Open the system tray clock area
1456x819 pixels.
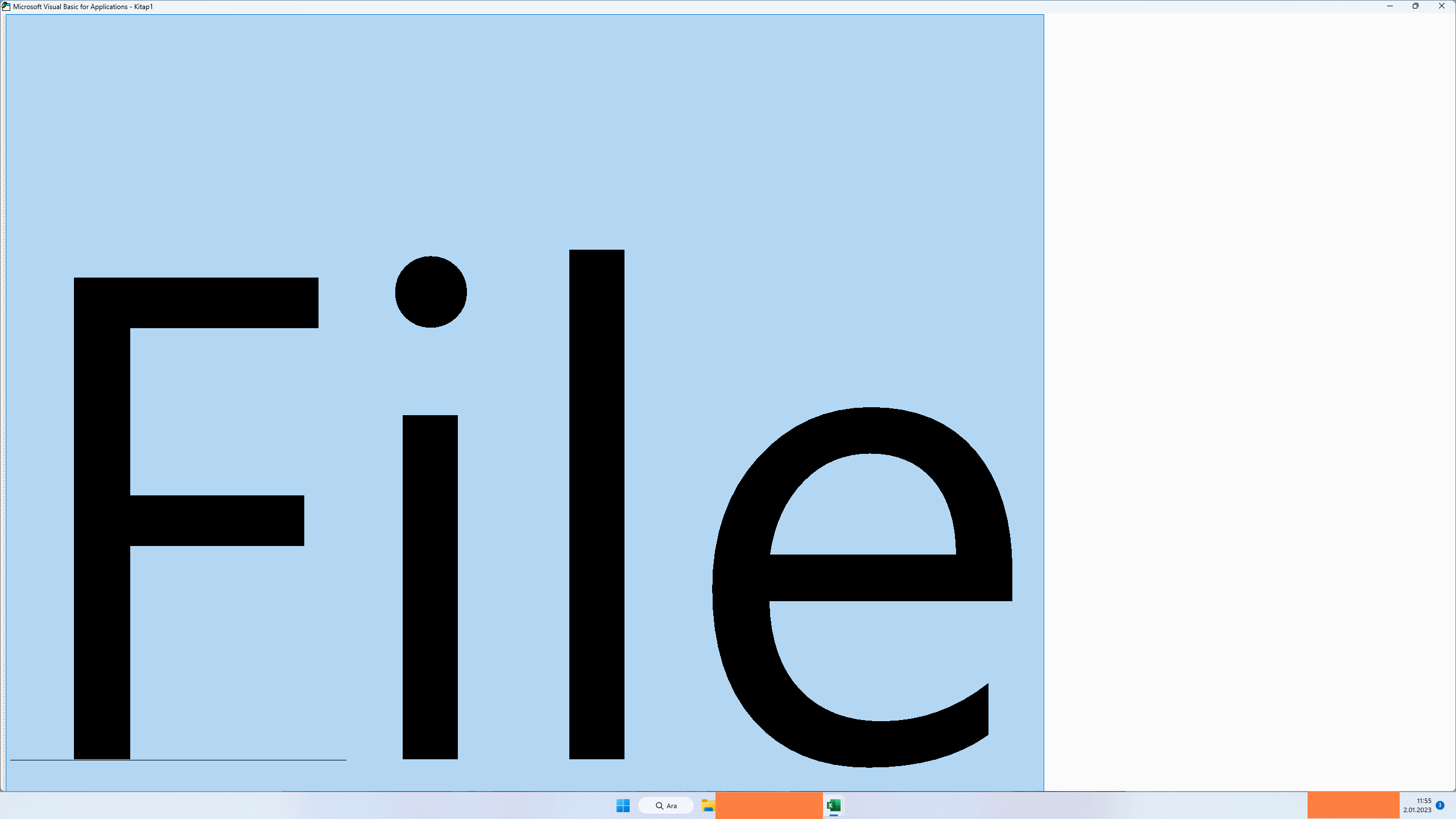[x=1419, y=806]
